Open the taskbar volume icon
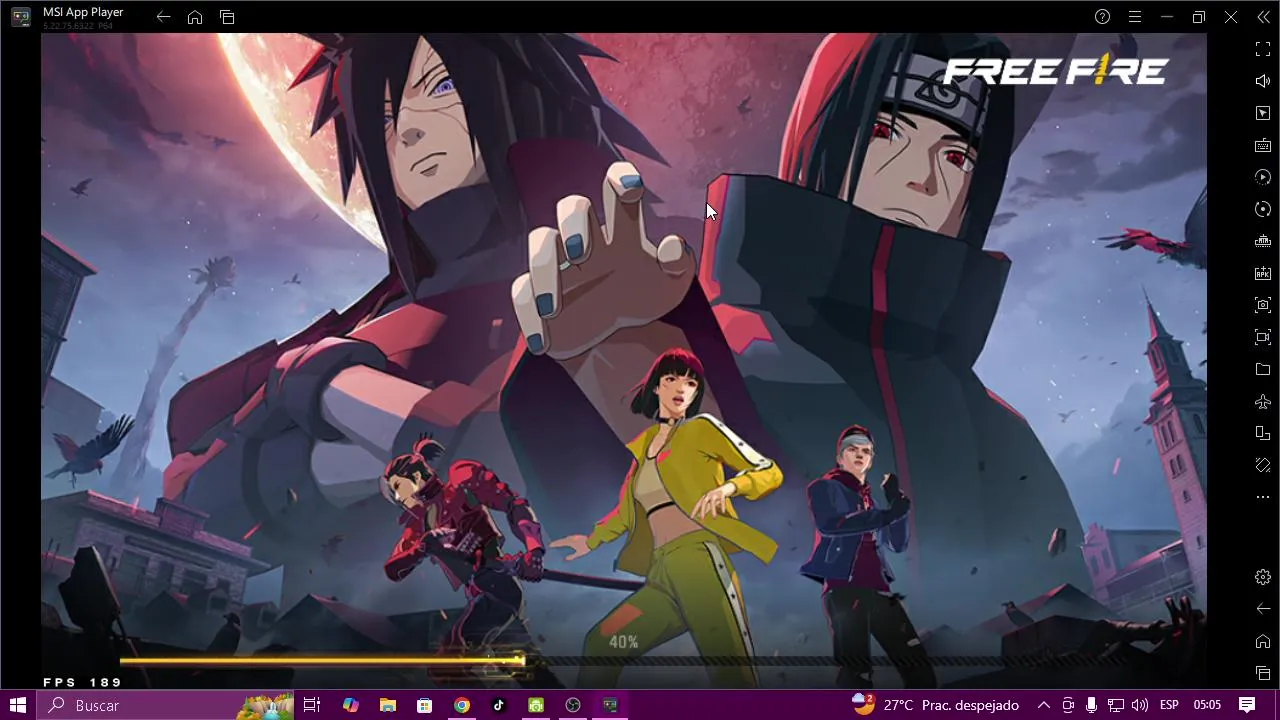 (1140, 705)
